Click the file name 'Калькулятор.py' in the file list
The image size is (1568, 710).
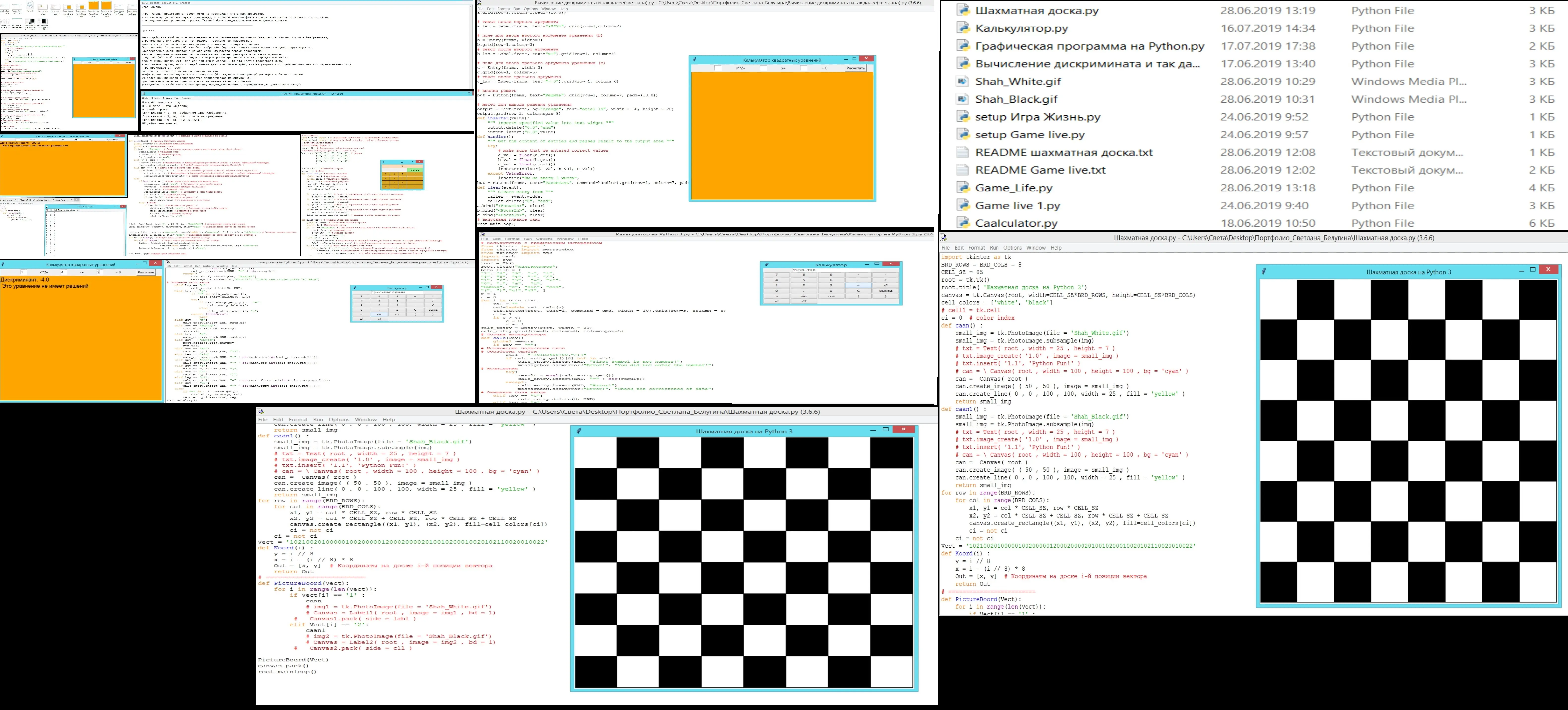click(1022, 28)
